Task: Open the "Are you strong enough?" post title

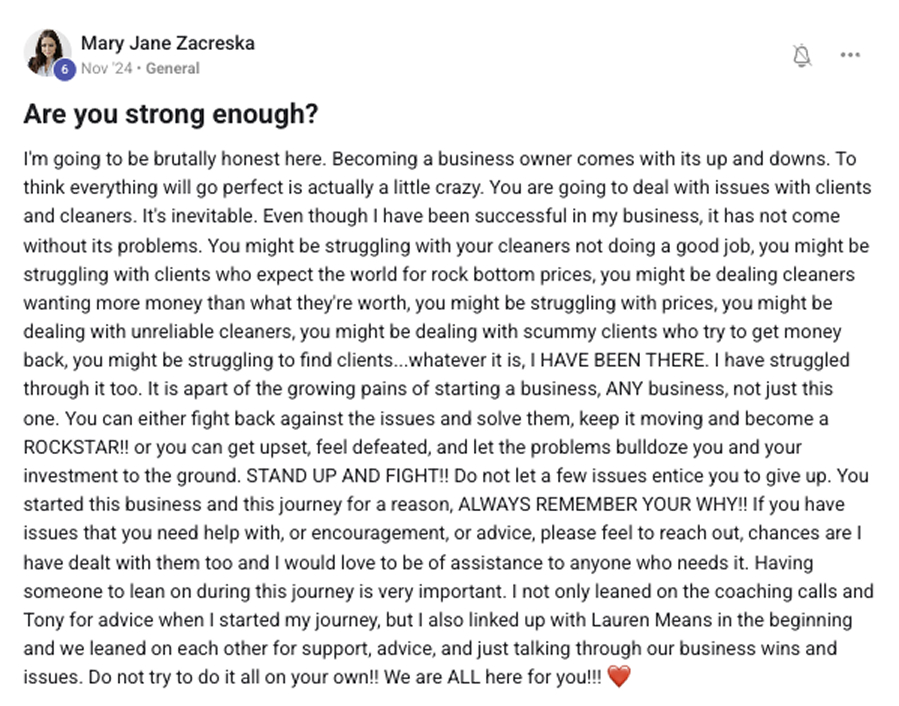Action: pos(170,115)
